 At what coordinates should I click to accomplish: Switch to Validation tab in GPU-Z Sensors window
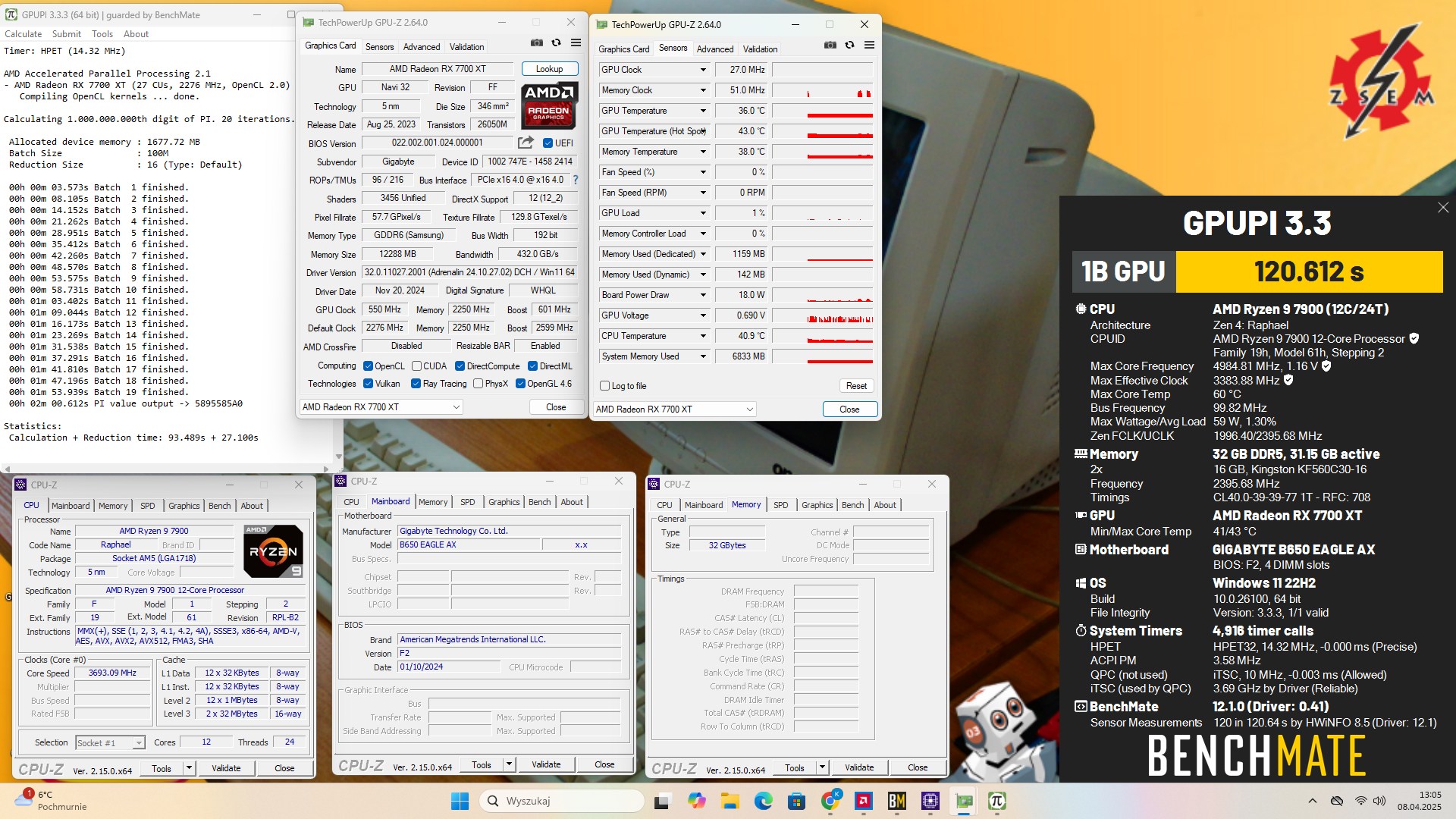760,49
